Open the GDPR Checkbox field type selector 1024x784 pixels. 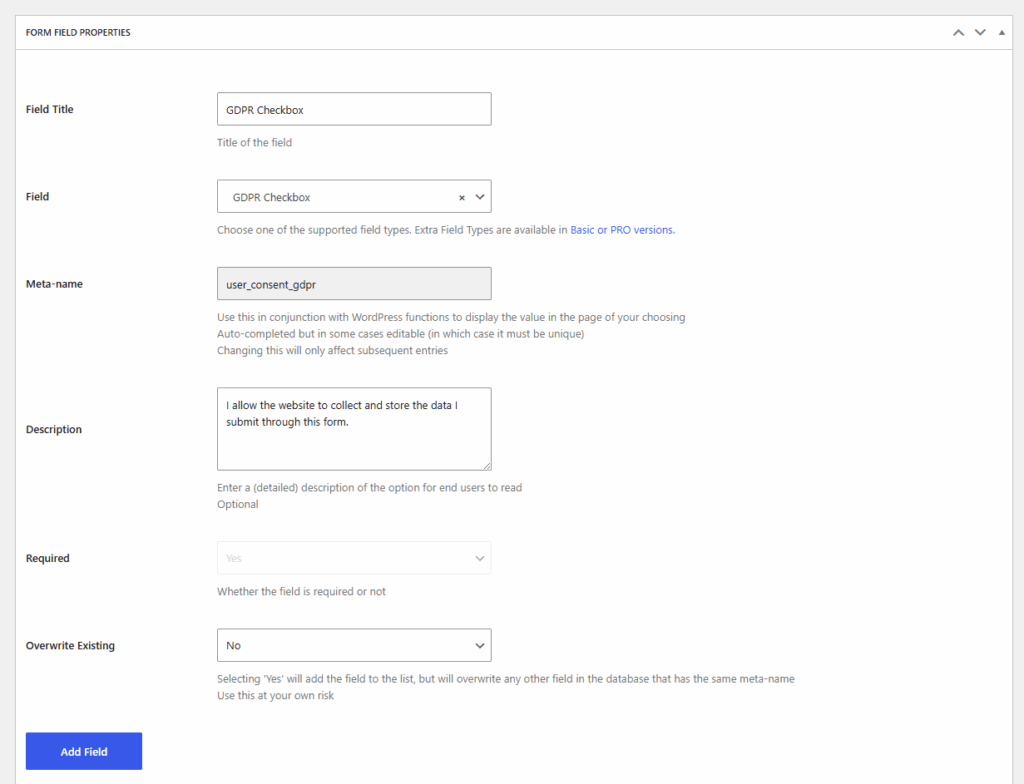(x=340, y=196)
